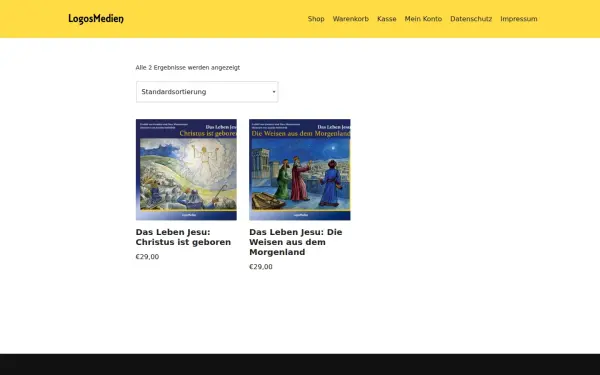Open the Kasse menu item
Viewport: 600px width, 375px height.
(x=386, y=19)
